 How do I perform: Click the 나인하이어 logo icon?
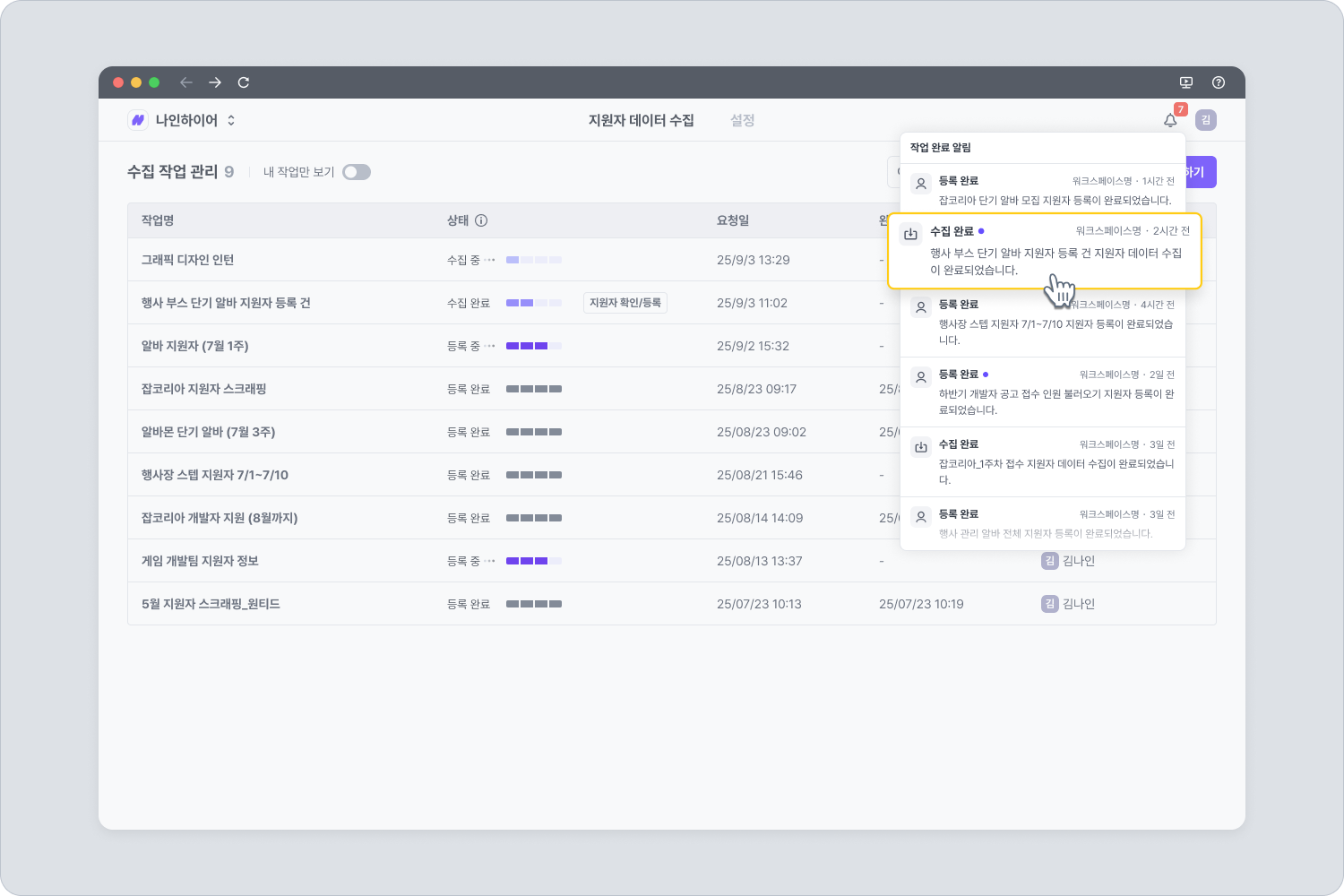138,120
